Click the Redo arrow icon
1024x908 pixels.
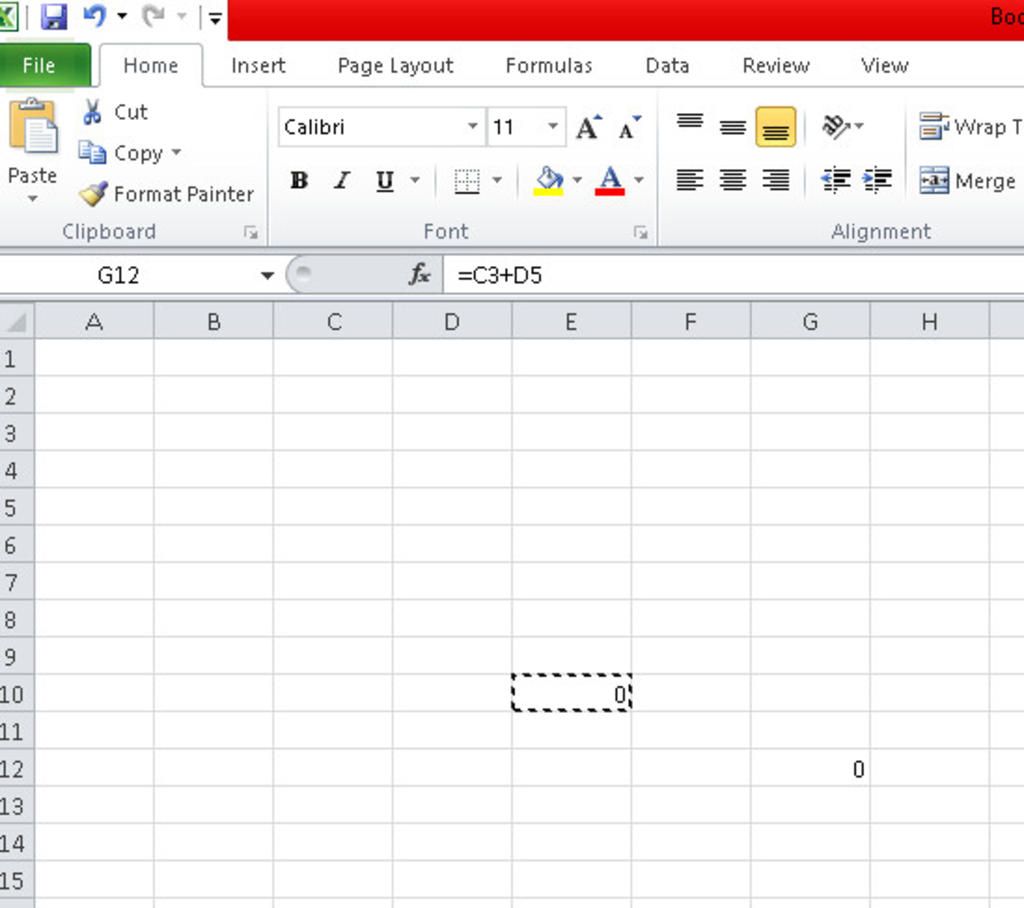coord(153,16)
